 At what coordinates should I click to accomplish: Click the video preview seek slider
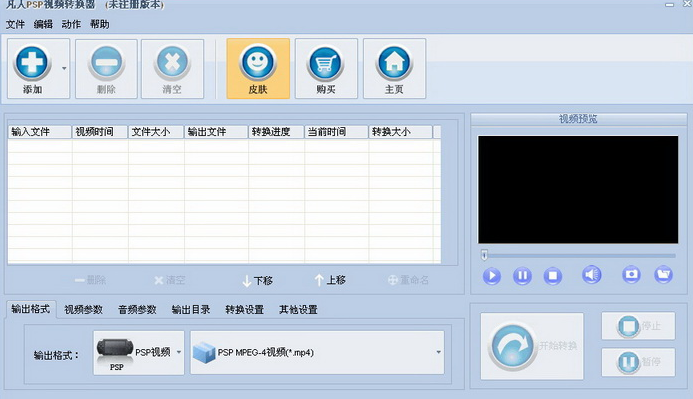pos(578,255)
